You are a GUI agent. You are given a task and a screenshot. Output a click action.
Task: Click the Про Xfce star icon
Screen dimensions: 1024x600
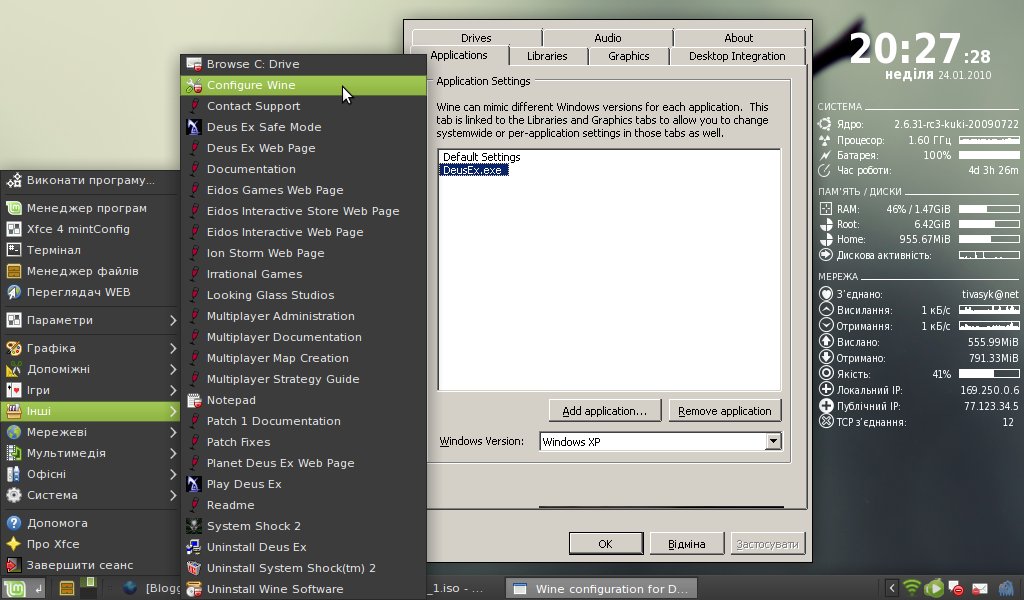point(14,544)
